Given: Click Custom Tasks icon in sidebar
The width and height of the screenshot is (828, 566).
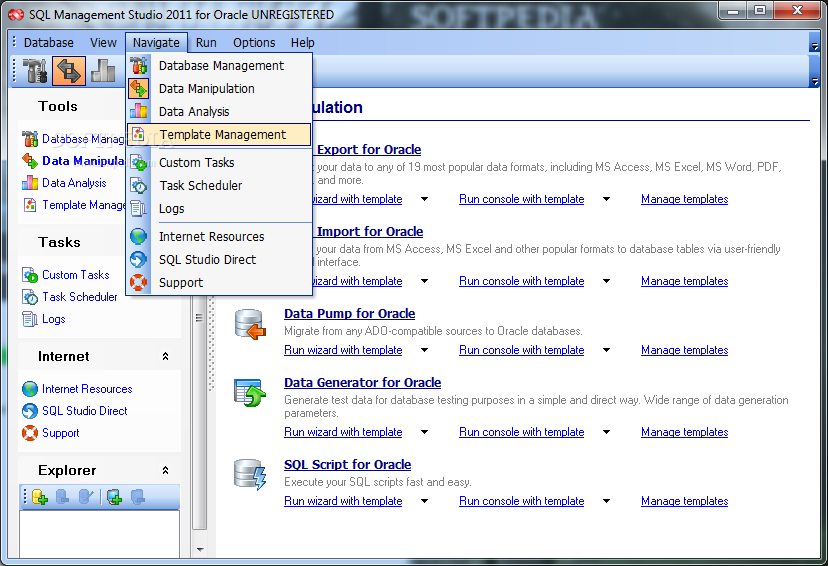Looking at the screenshot, I should pos(30,275).
